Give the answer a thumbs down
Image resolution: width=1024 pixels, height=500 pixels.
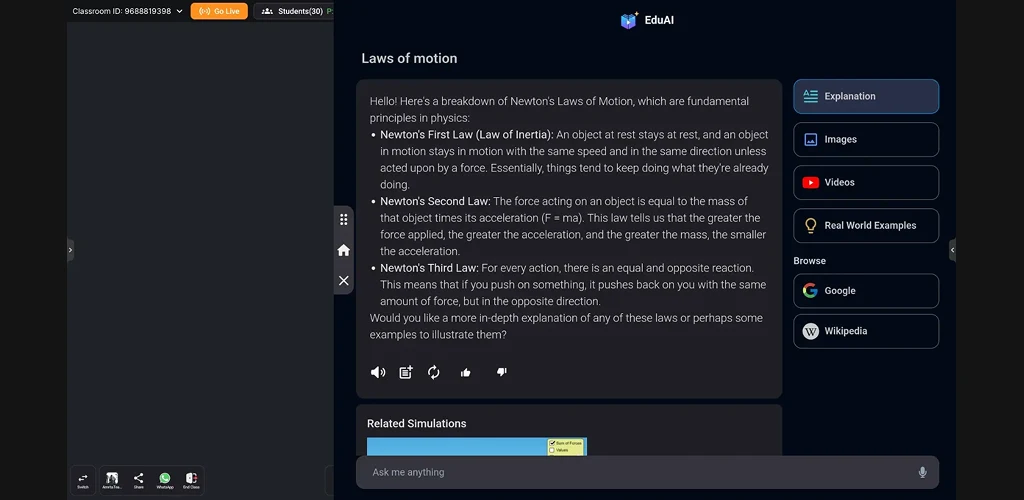coord(502,372)
